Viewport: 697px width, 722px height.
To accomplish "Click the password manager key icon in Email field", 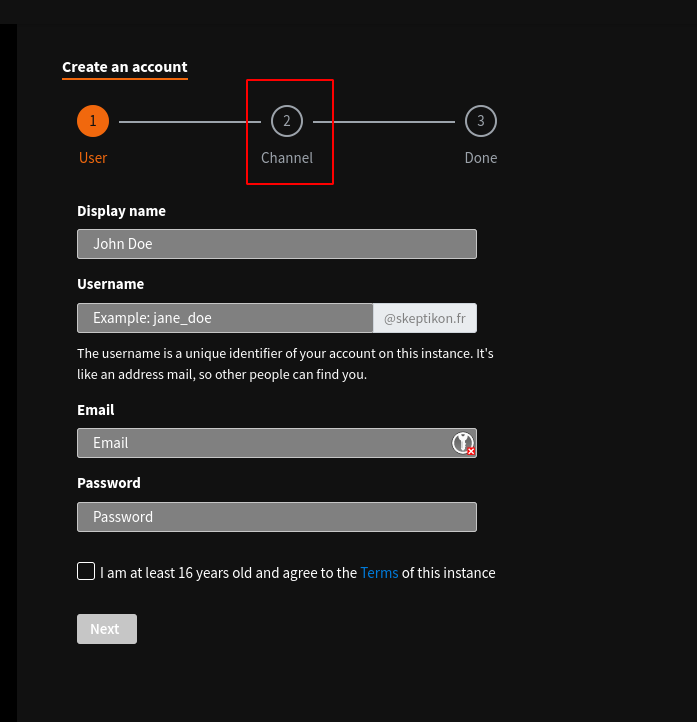I will pos(463,443).
